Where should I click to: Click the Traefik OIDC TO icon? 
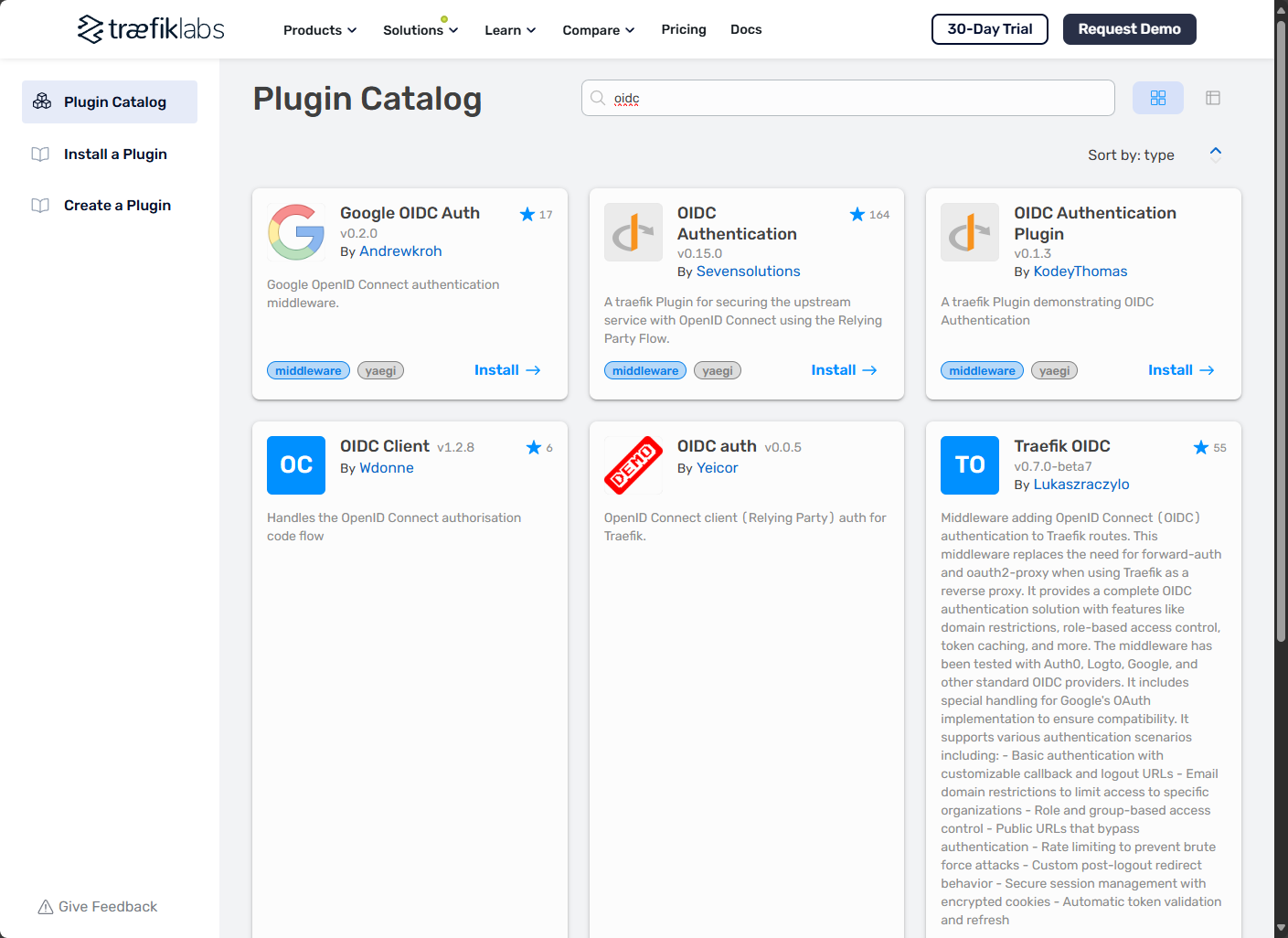pyautogui.click(x=970, y=465)
